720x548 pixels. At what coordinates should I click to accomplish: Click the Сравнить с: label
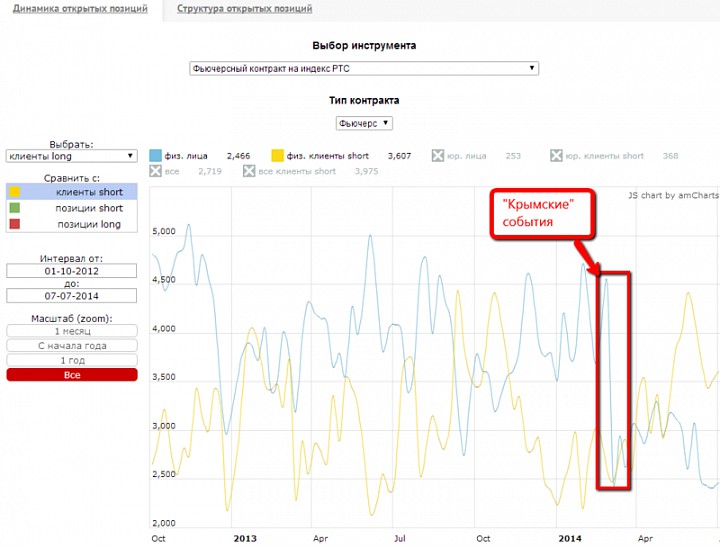click(x=72, y=178)
